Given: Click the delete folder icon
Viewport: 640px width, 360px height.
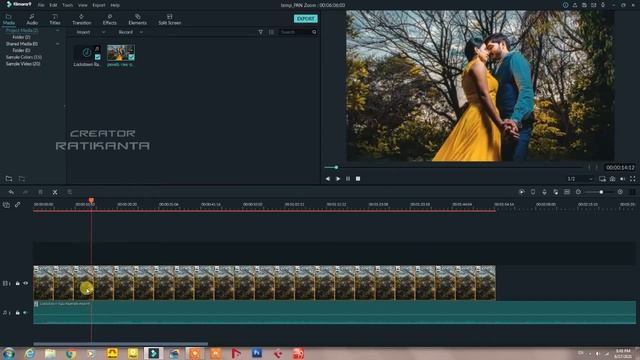Looking at the screenshot, I should (x=22, y=179).
